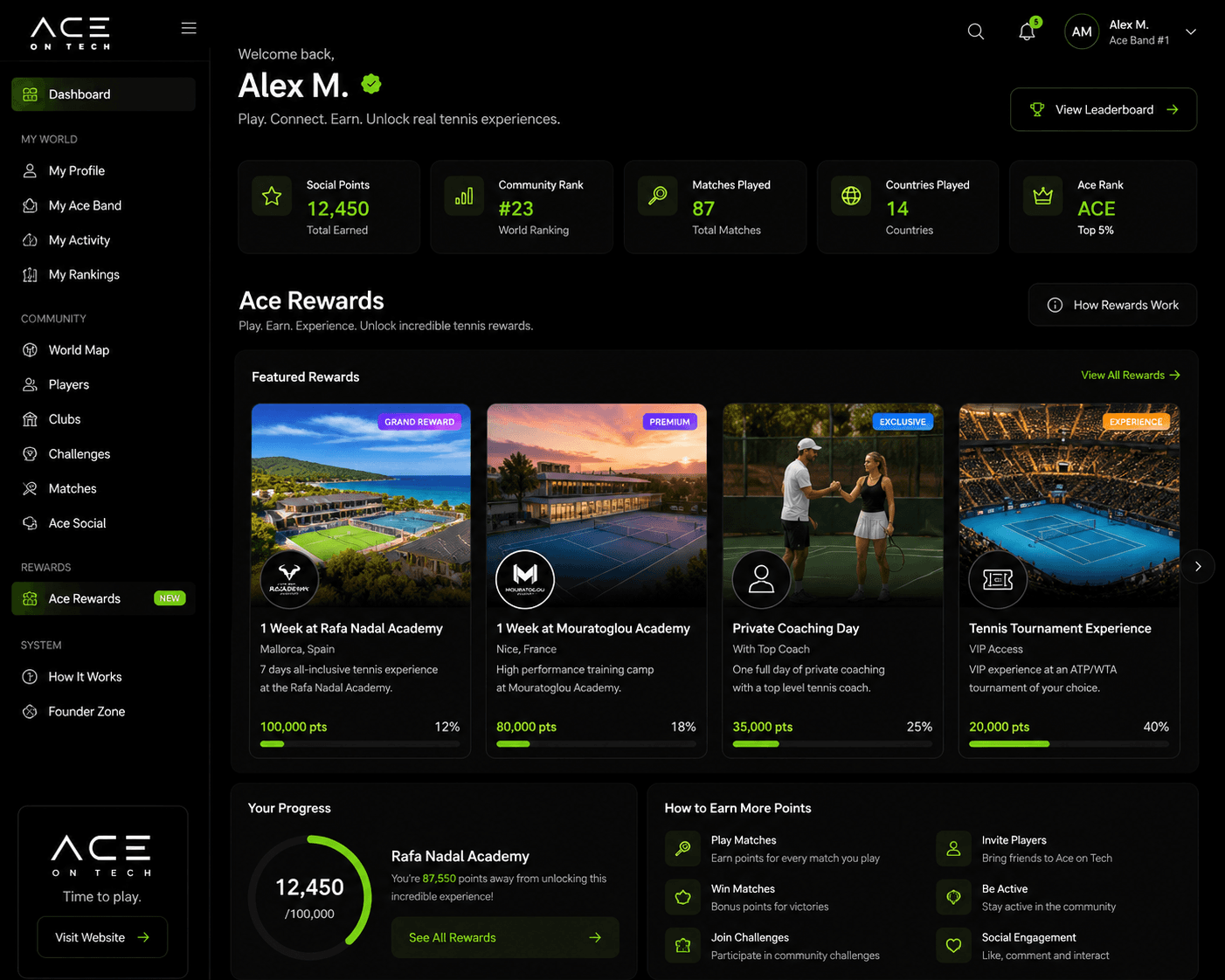Click Private Coaching Day 25% progress bar

[x=833, y=744]
